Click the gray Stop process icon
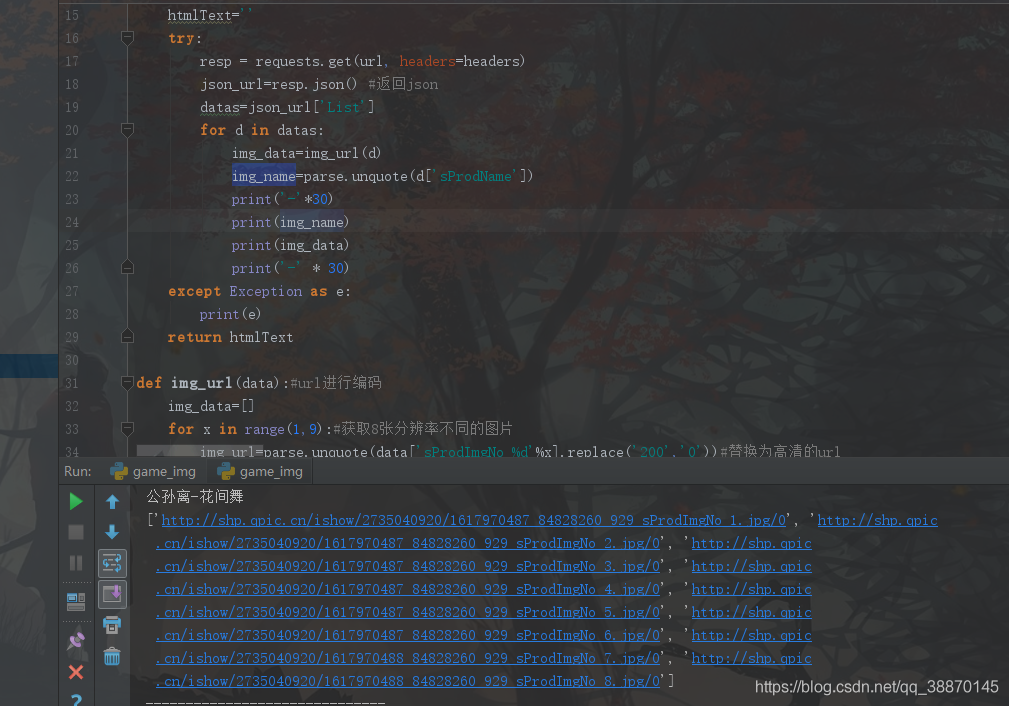Image resolution: width=1009 pixels, height=706 pixels. tap(76, 532)
